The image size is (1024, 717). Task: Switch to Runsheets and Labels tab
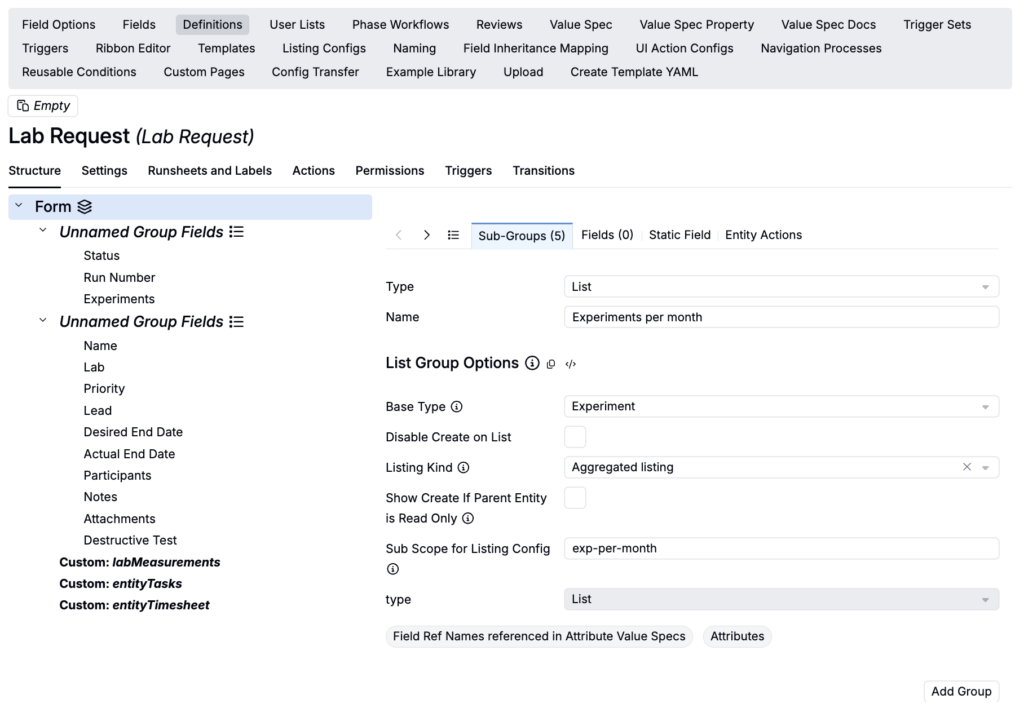coord(210,170)
